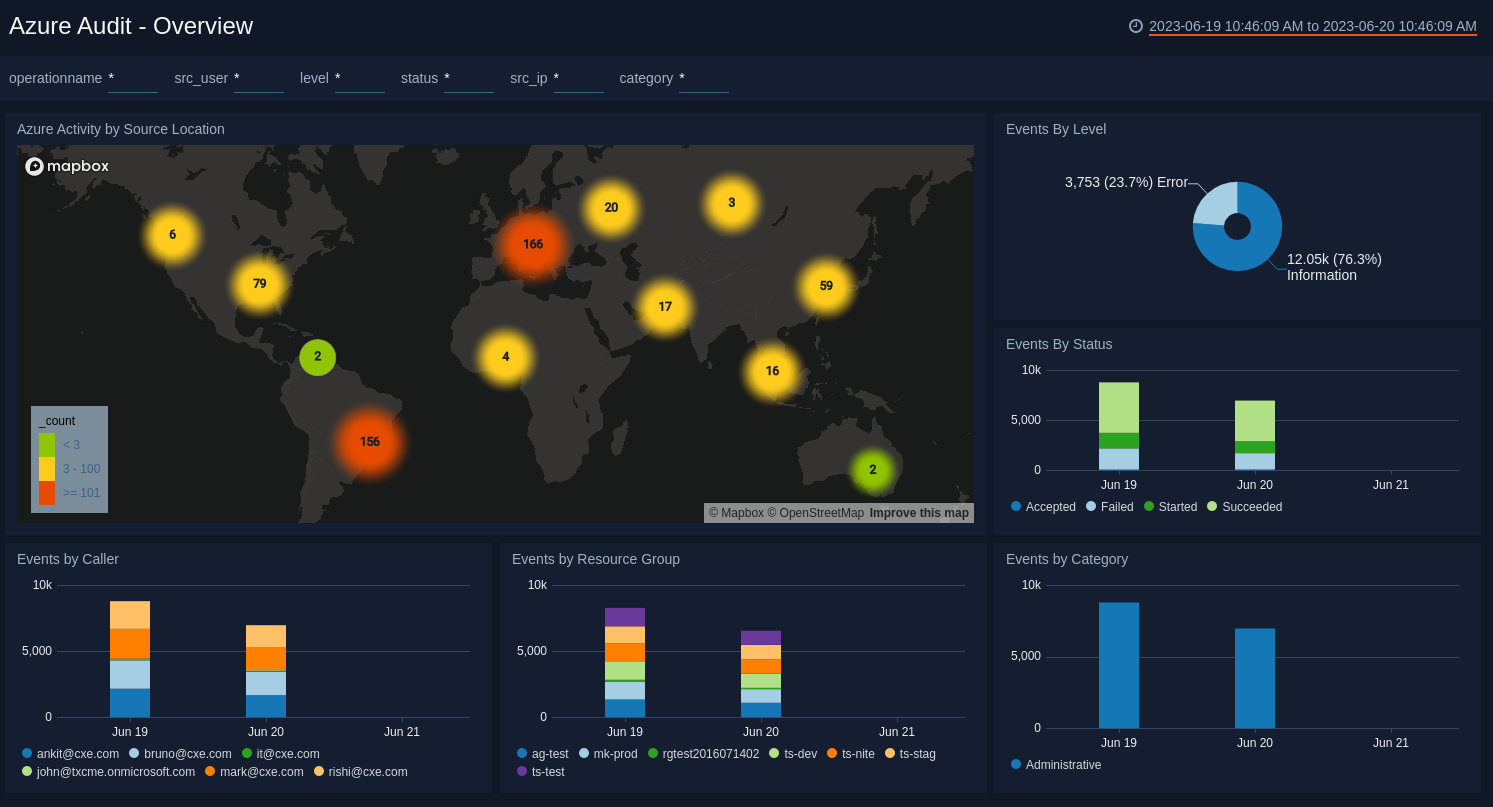Click the 'Events by Caller' panel title

tap(68, 559)
